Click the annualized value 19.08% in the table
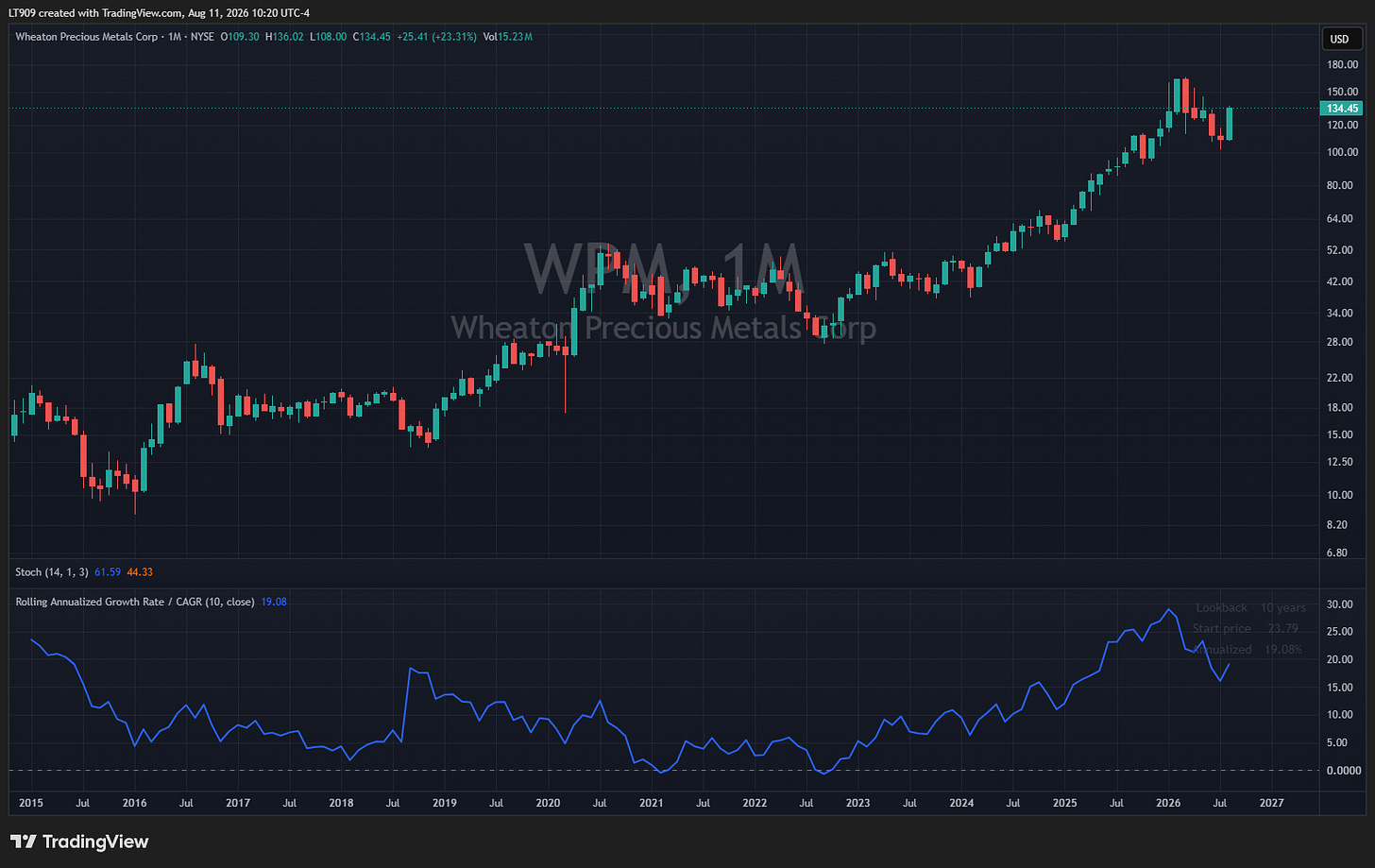The width and height of the screenshot is (1375, 868). 1282,649
